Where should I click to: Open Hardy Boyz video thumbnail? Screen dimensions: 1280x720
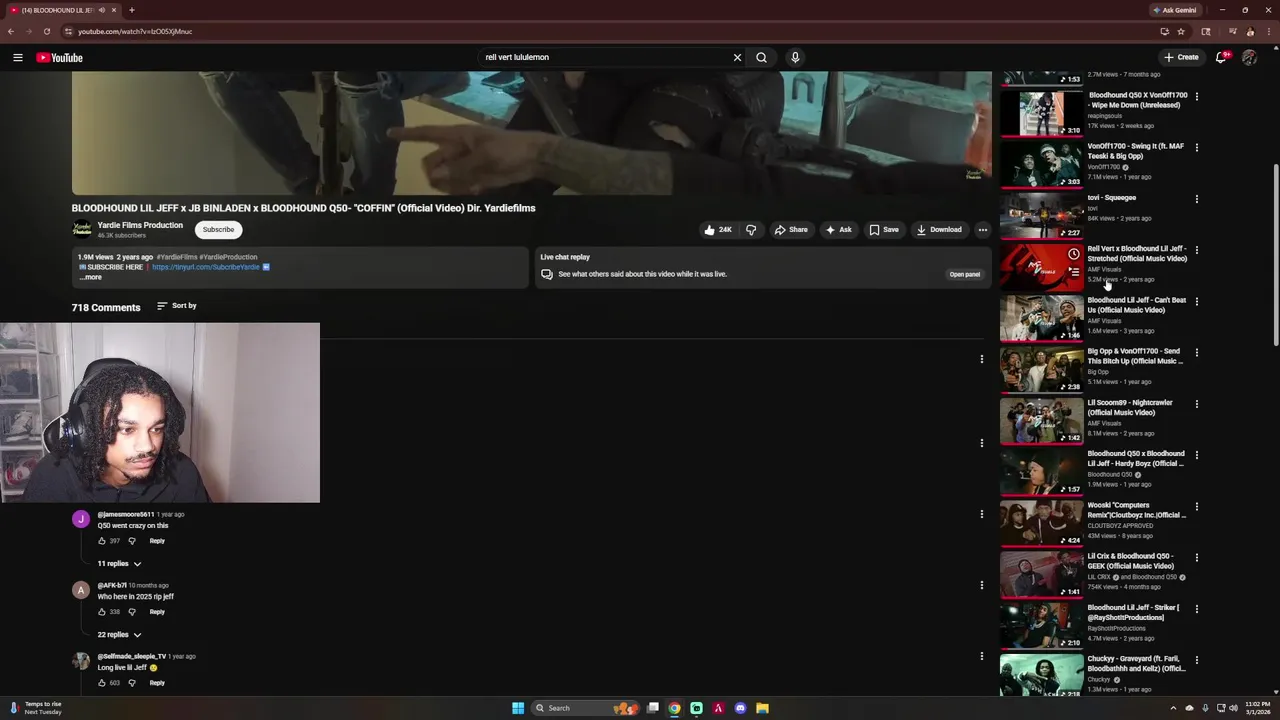(x=1042, y=471)
